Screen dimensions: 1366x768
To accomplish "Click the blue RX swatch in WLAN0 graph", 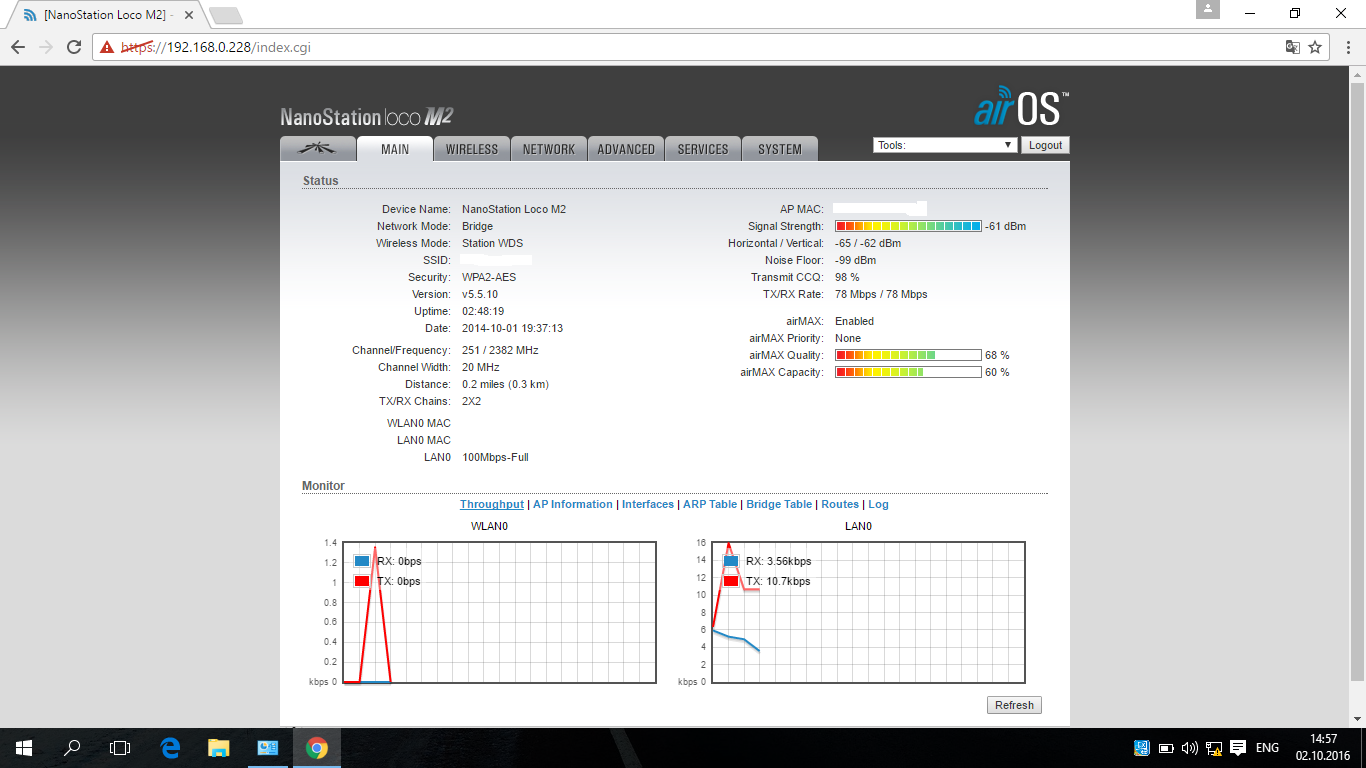I will [362, 561].
